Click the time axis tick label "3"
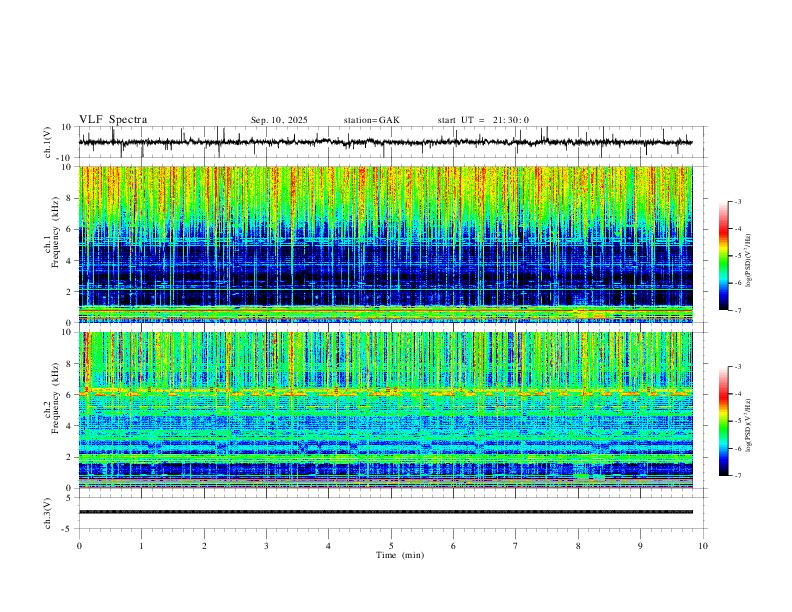The width and height of the screenshot is (792, 612). pyautogui.click(x=266, y=546)
